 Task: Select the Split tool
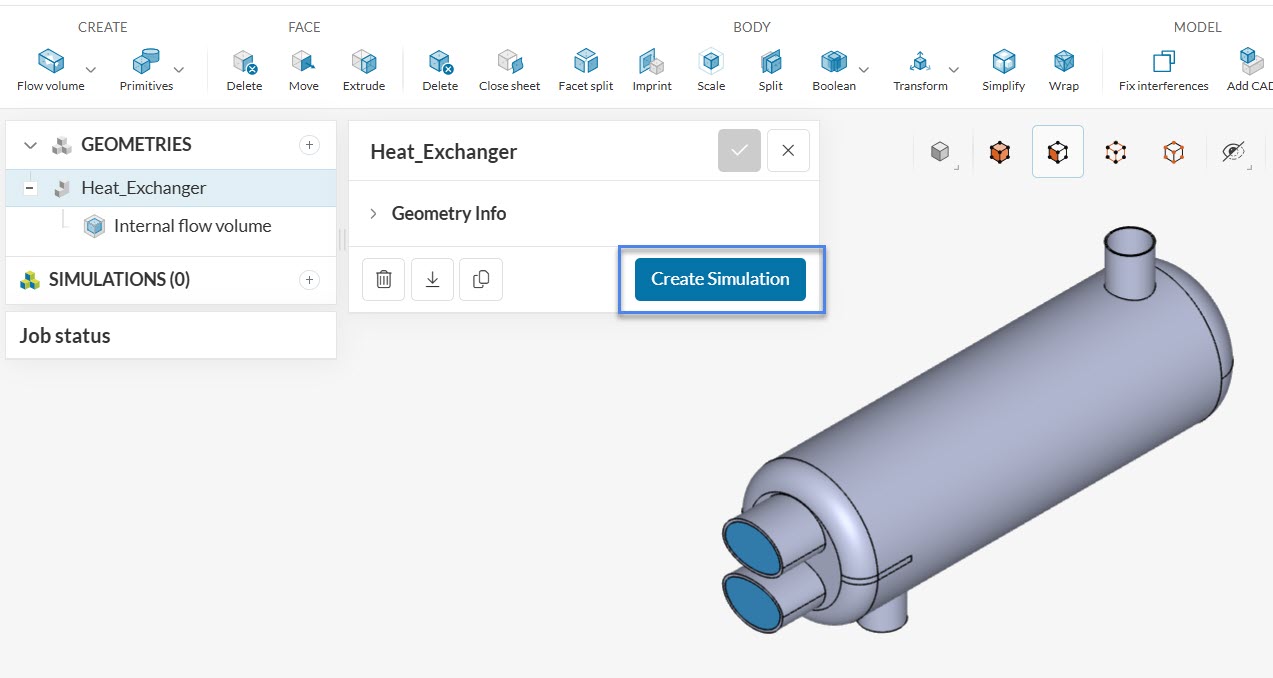(x=771, y=70)
